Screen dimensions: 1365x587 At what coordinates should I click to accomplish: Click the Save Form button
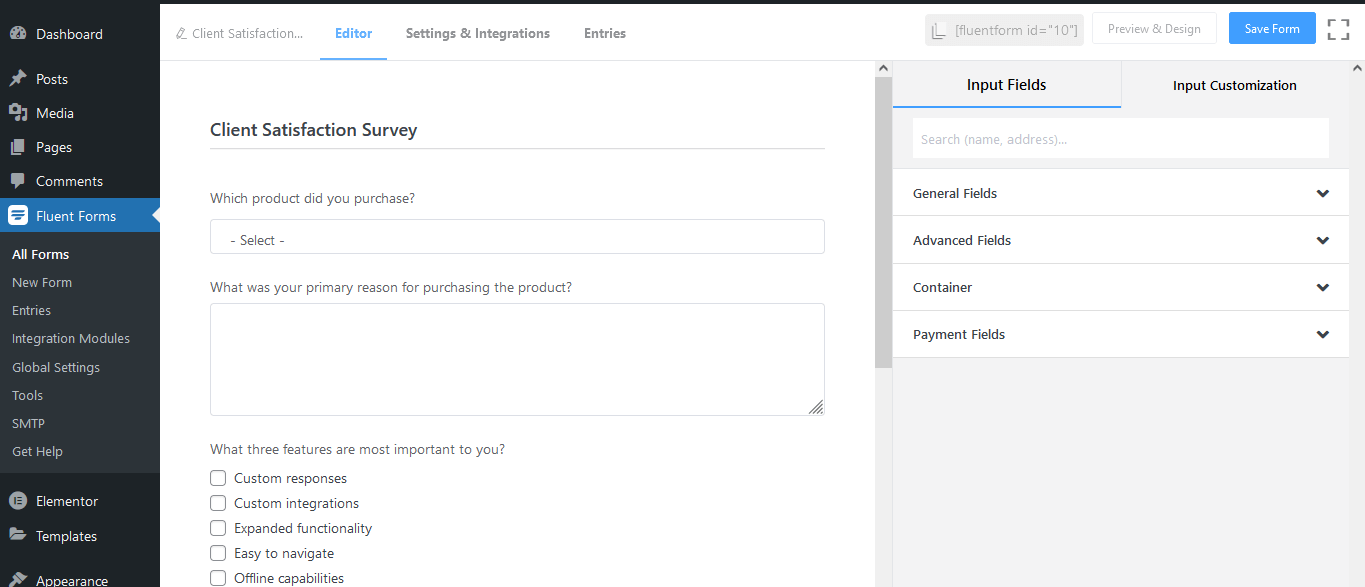(1272, 28)
